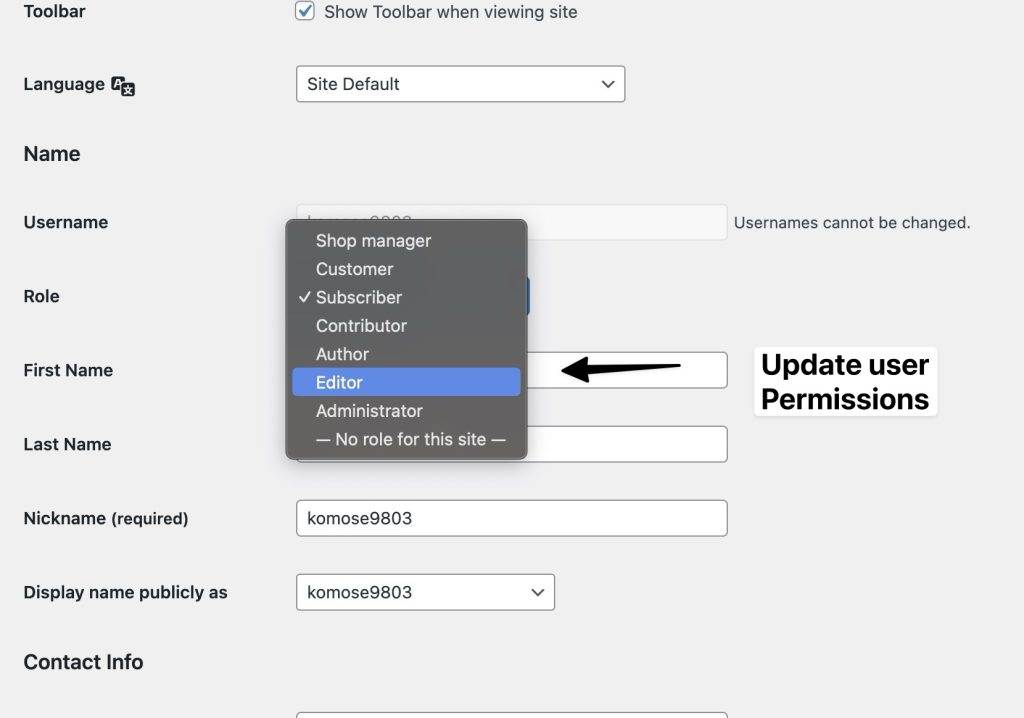Toggle the Show Toolbar when viewing site checkbox
The height and width of the screenshot is (718, 1024).
305,12
